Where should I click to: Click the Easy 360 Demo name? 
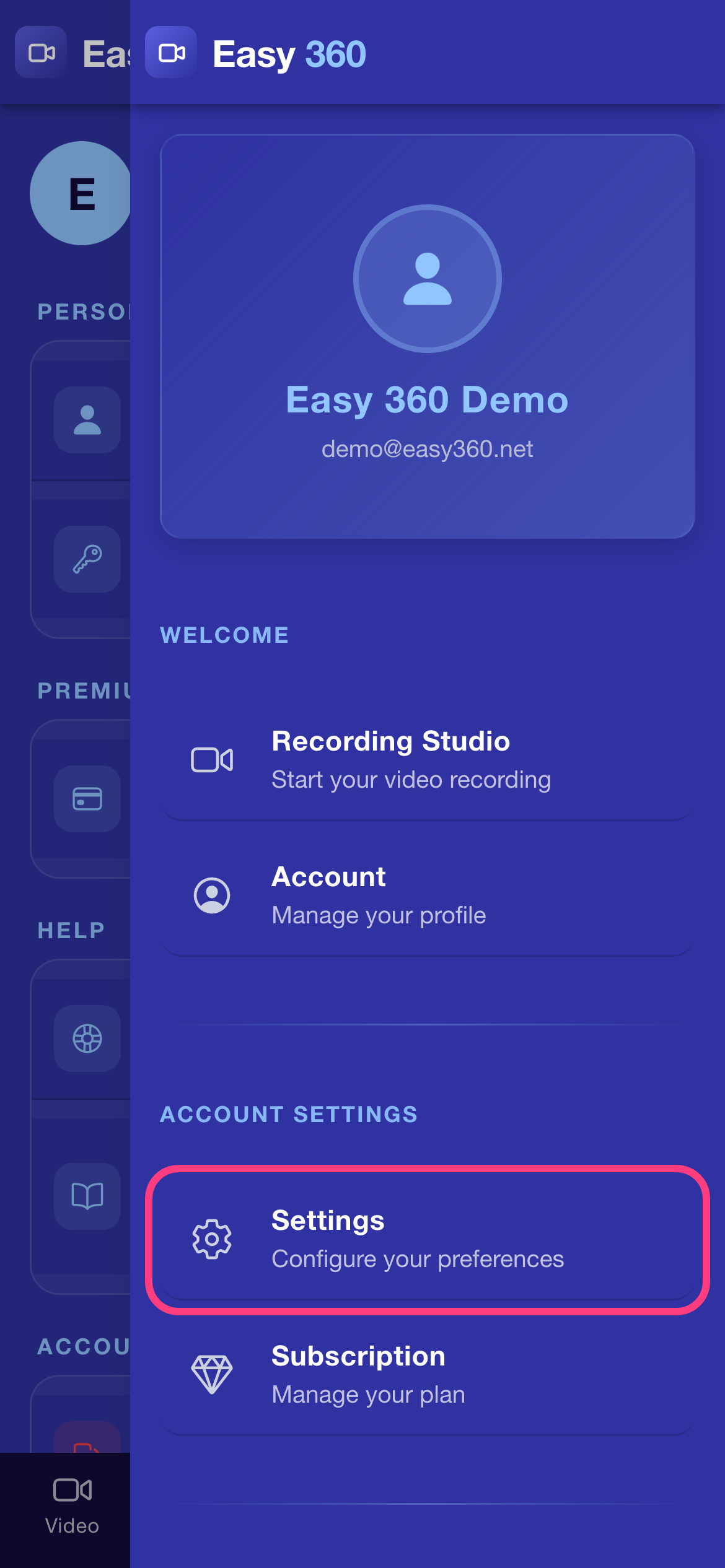428,399
